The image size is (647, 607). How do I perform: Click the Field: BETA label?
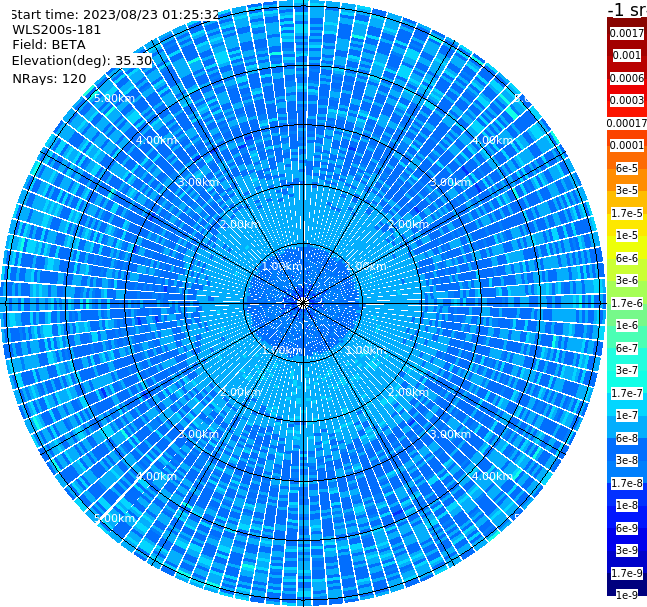[x=49, y=45]
